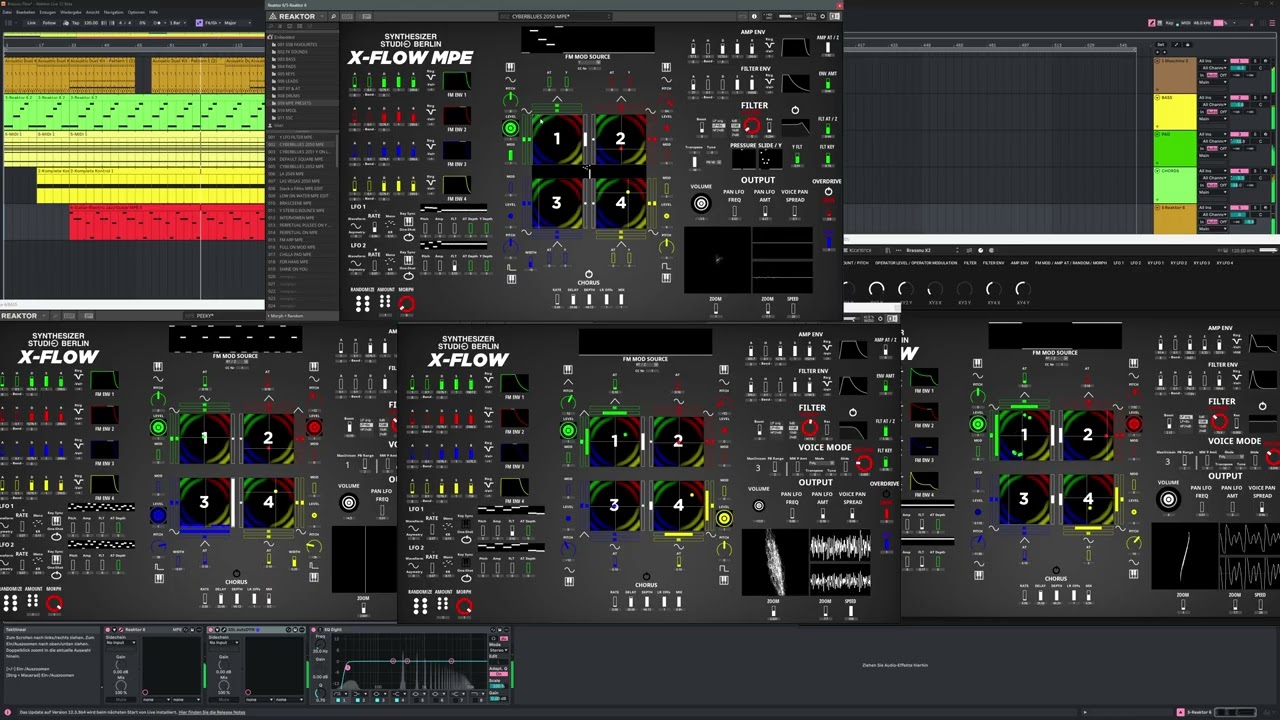Screen dimensions: 1280x720
Task: Collapse the Embedded folder in Reaktor browser
Action: click(x=270, y=37)
